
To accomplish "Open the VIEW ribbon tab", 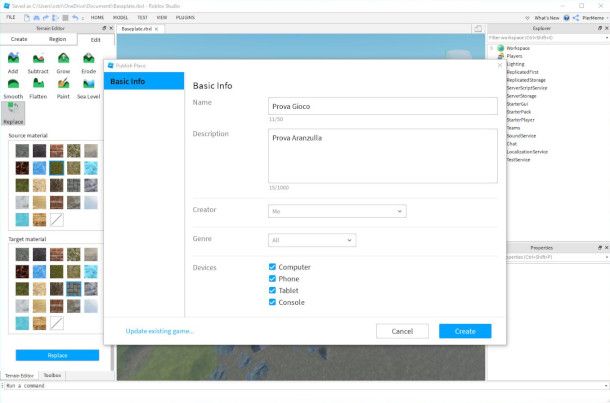I will pos(162,18).
